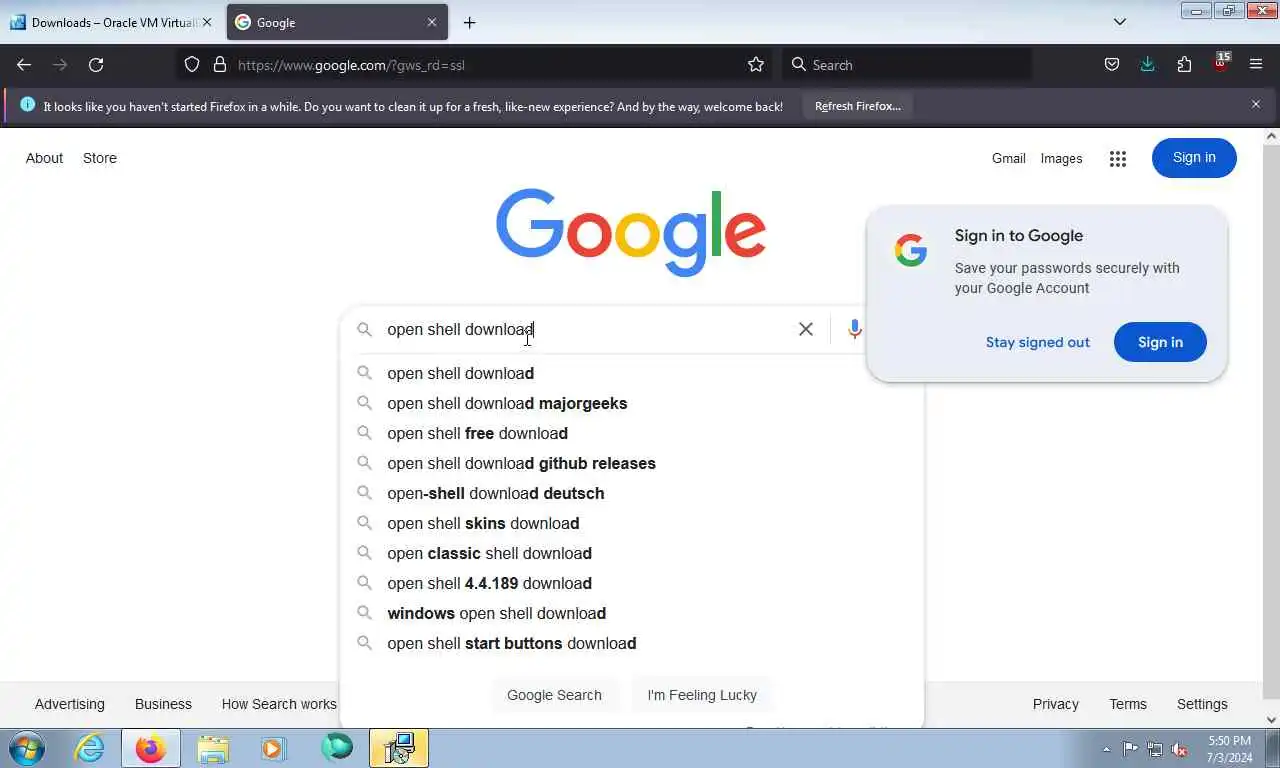Click the I'm Feeling Lucky button
The height and width of the screenshot is (768, 1280).
point(702,695)
